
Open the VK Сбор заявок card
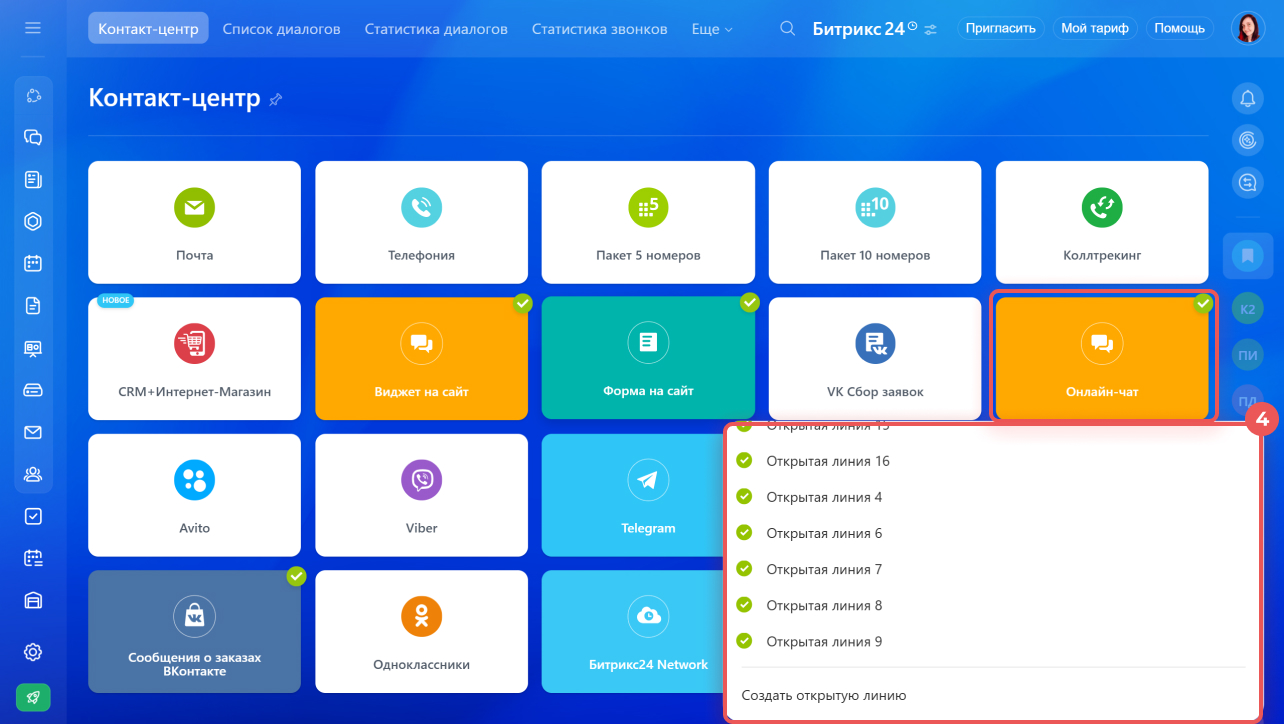pyautogui.click(x=875, y=358)
